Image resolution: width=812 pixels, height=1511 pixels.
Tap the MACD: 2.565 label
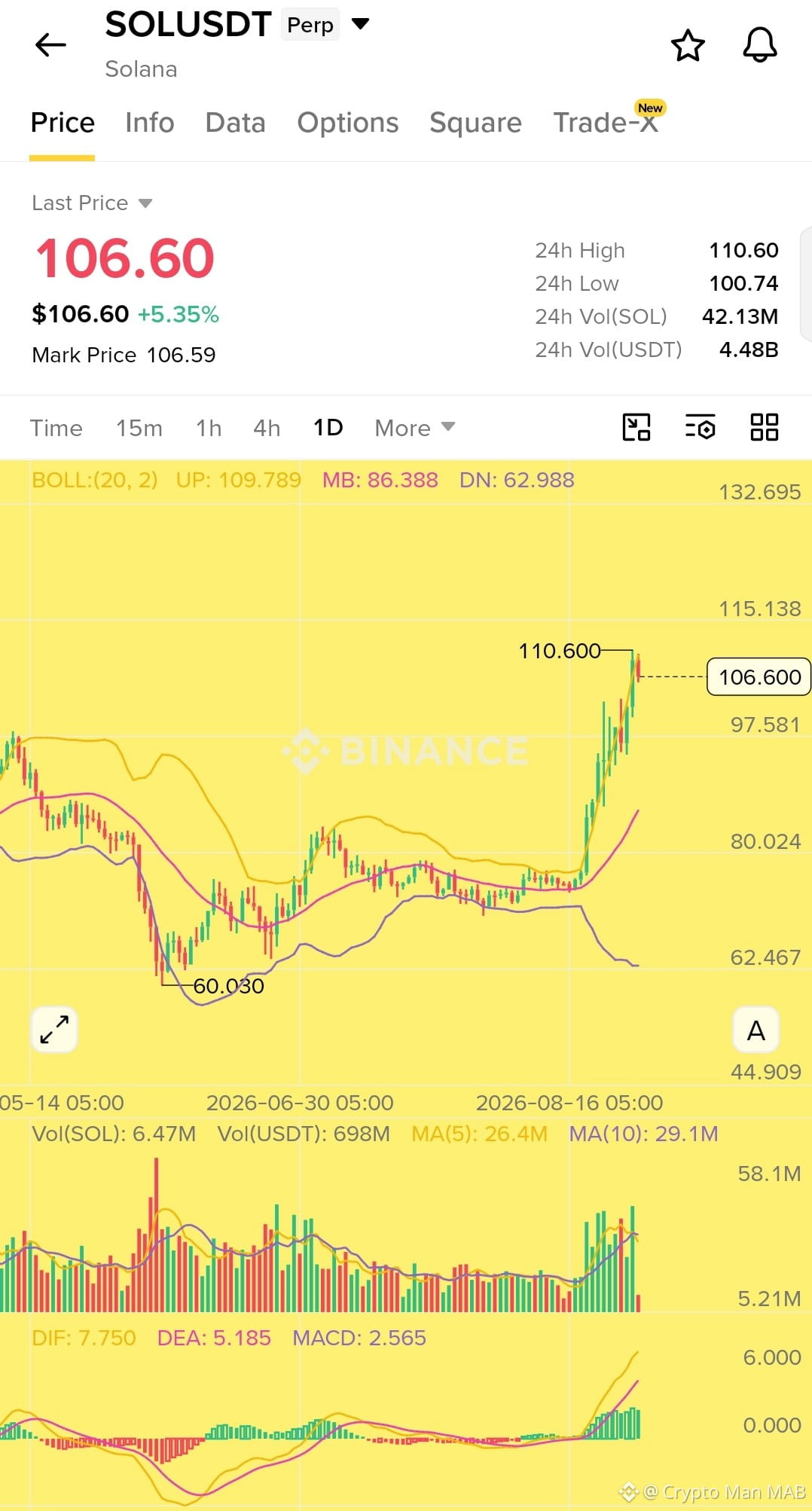359,1338
